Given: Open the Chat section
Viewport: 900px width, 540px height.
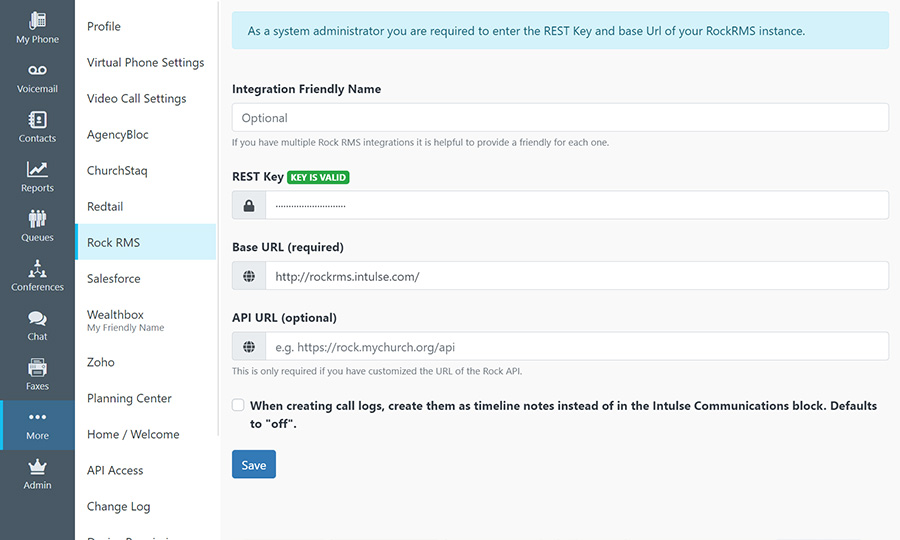Looking at the screenshot, I should click(37, 326).
